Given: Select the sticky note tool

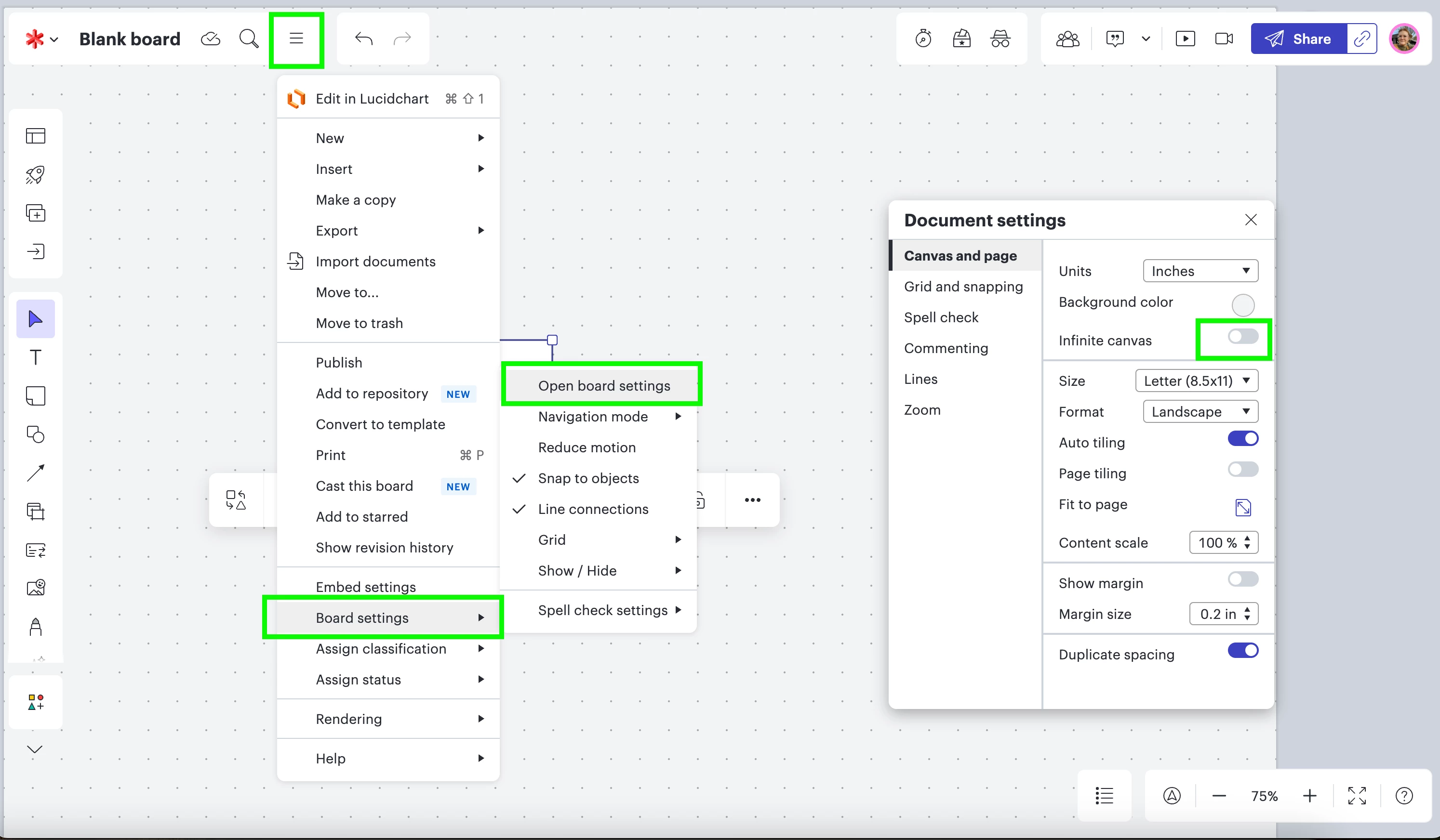Looking at the screenshot, I should click(36, 396).
